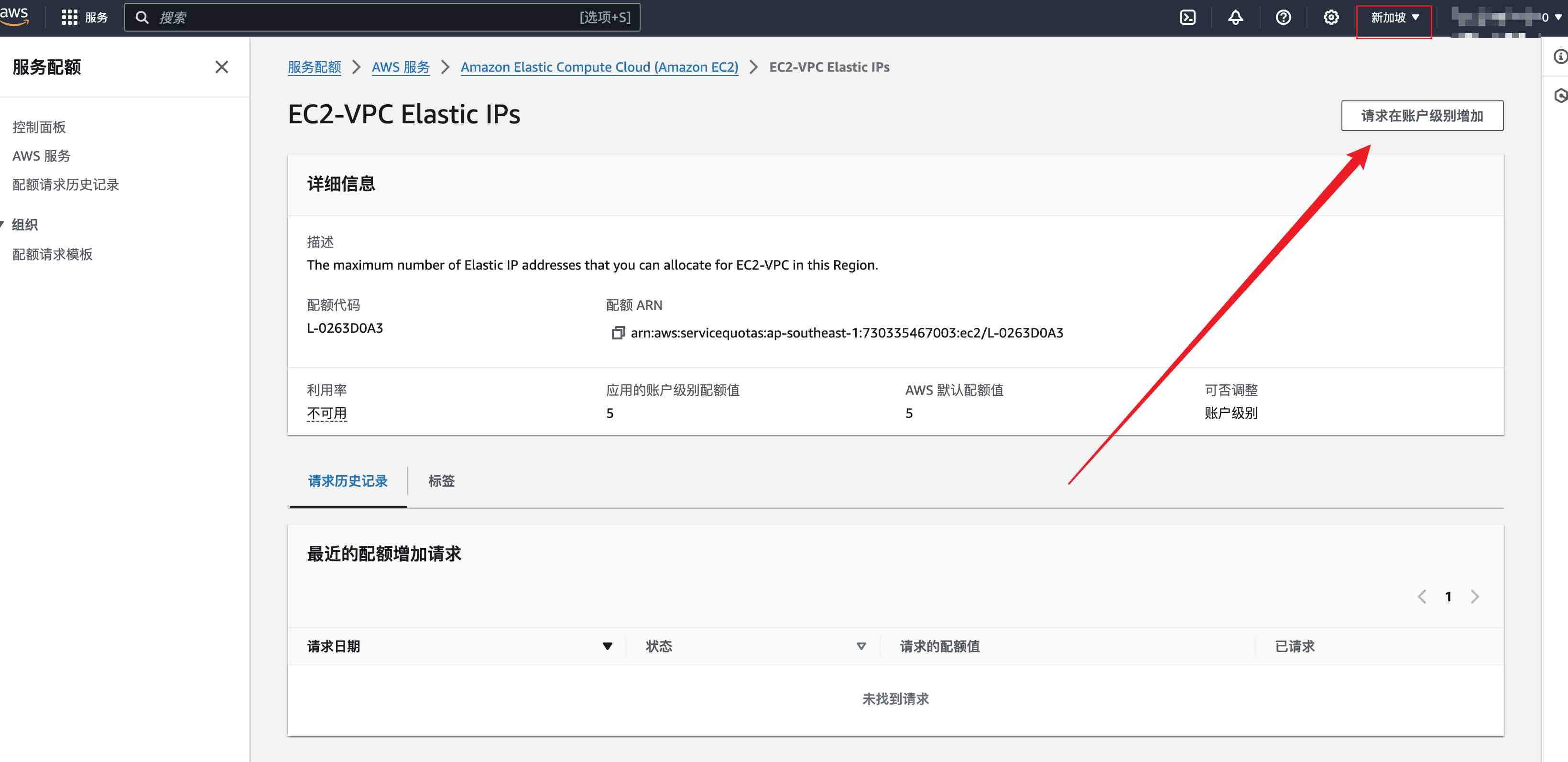This screenshot has height=762, width=1568.
Task: Select page number 1 in pagination
Action: click(1448, 597)
